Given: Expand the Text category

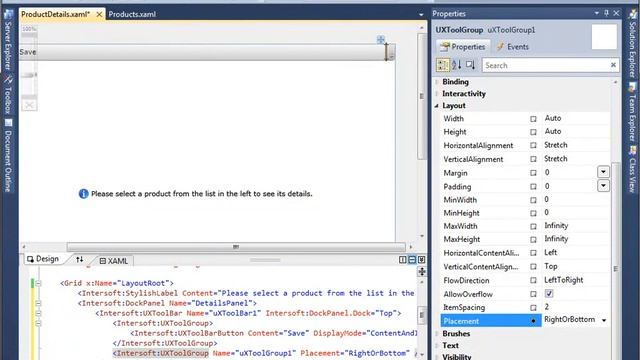Looking at the screenshot, I should point(437,346).
